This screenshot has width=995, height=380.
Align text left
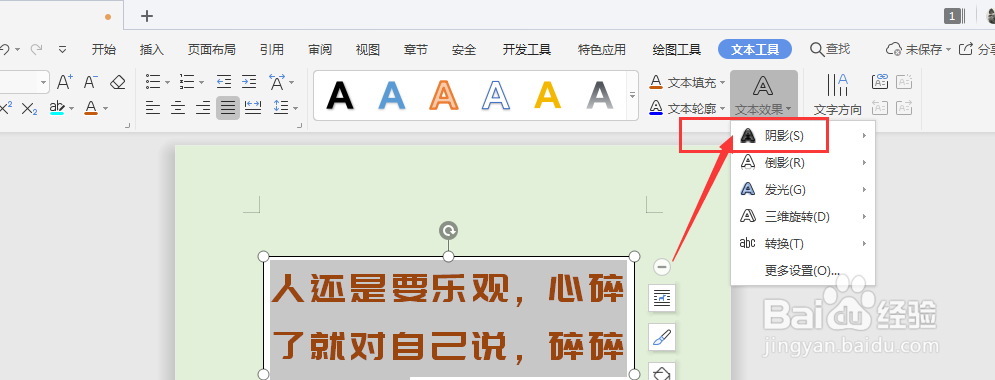click(152, 108)
